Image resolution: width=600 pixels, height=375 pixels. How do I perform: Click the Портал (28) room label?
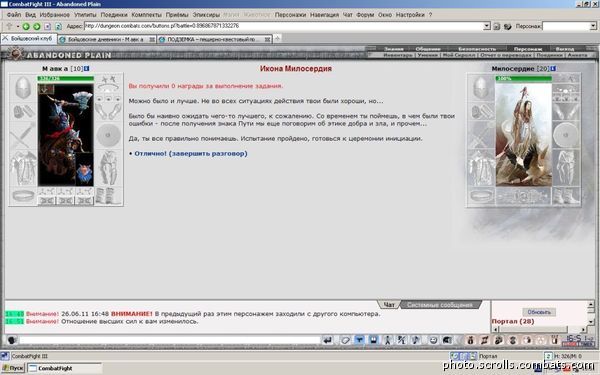513,321
